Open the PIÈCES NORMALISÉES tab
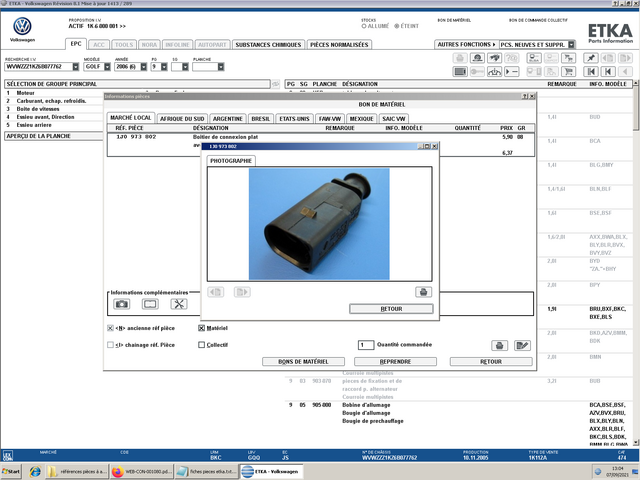 tap(339, 44)
